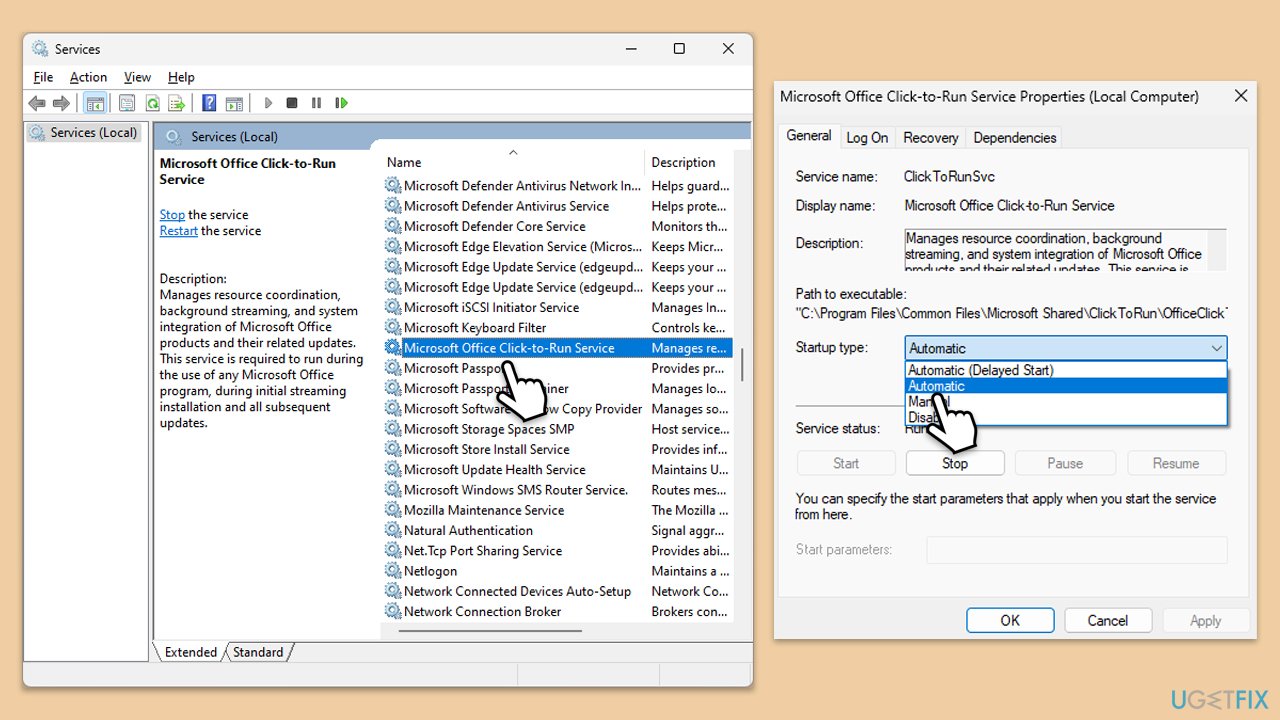
Task: Switch to the Dependencies tab
Action: tap(1014, 138)
